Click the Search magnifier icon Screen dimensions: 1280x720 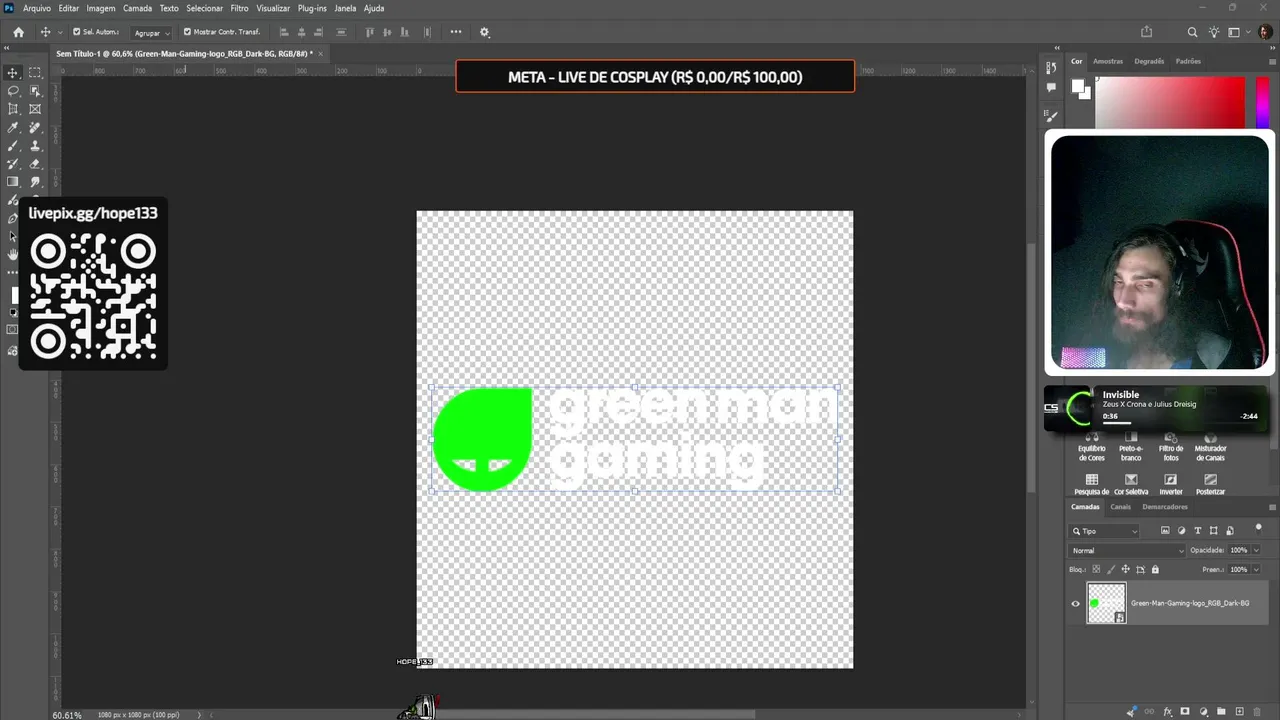click(1192, 32)
